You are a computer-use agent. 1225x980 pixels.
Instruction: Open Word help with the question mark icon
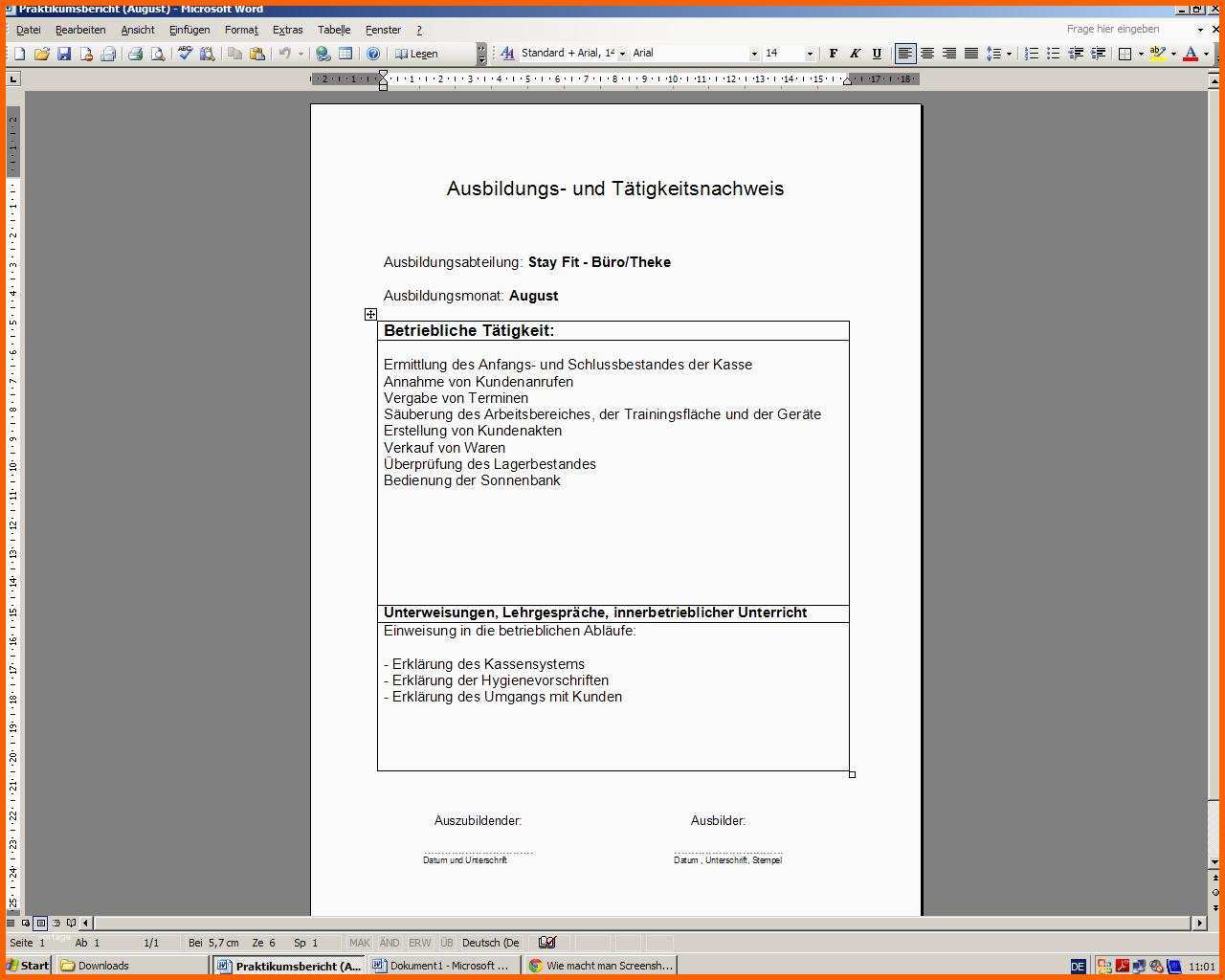point(373,54)
